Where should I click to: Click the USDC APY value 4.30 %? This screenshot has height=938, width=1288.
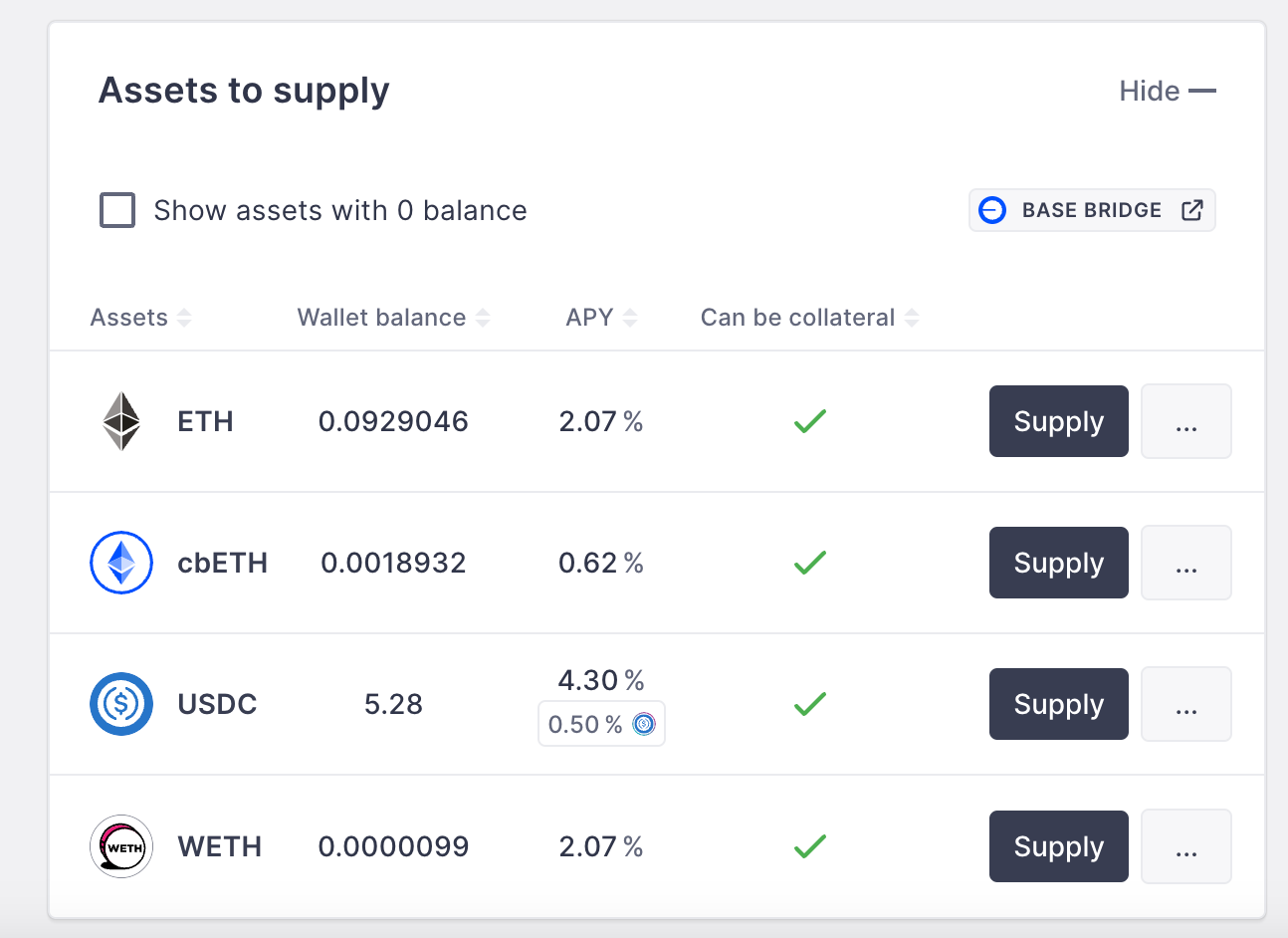[601, 680]
